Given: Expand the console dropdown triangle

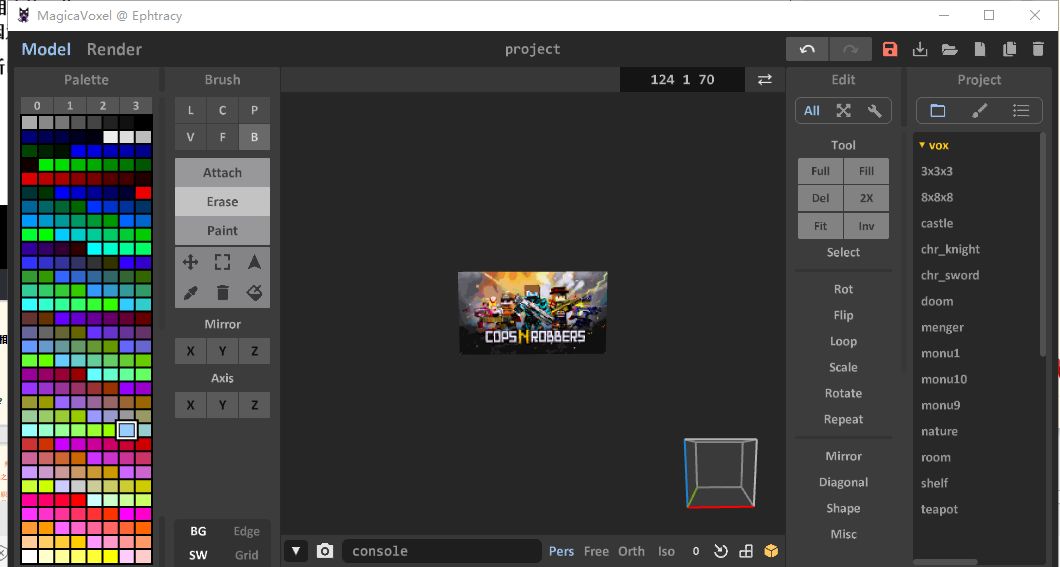Looking at the screenshot, I should tap(295, 551).
